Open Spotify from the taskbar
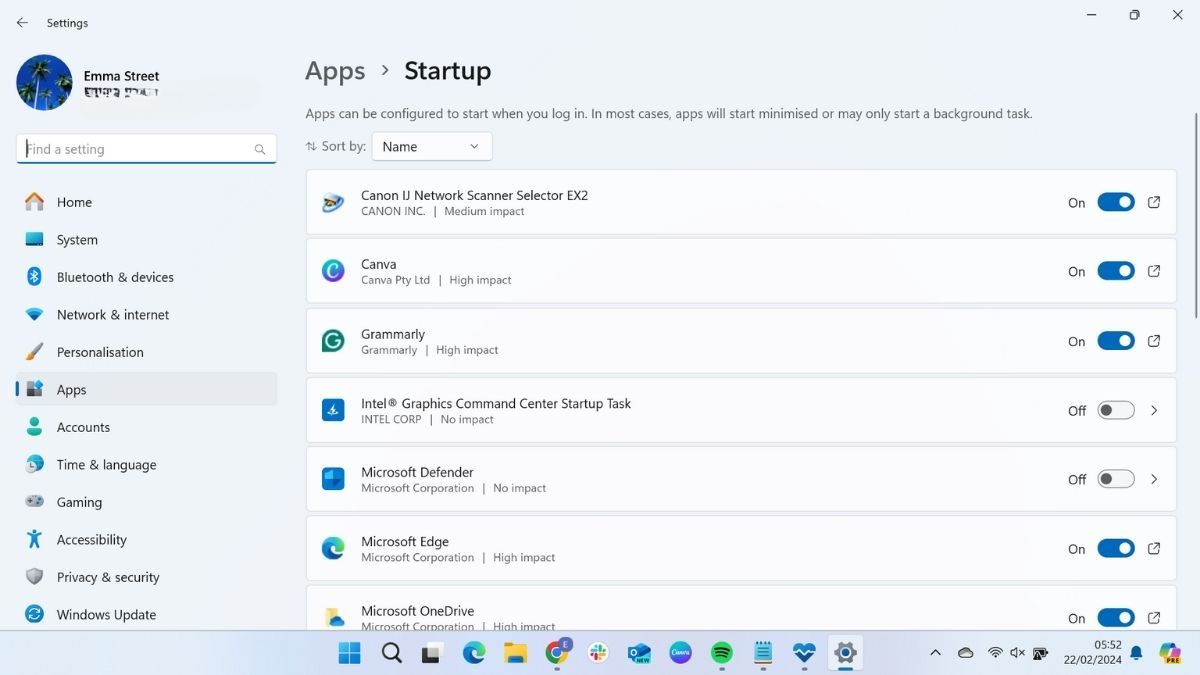1200x675 pixels. pyautogui.click(x=721, y=653)
